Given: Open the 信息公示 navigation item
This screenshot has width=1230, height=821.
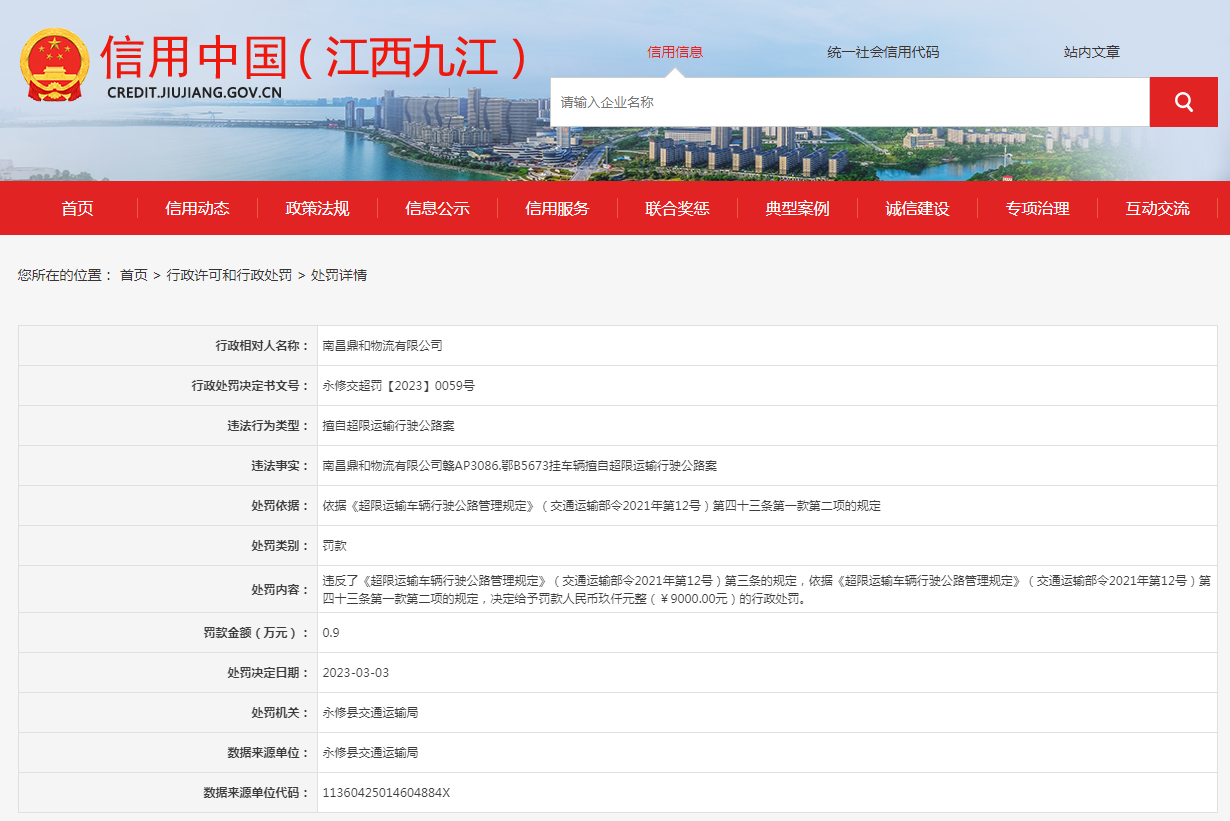Looking at the screenshot, I should pyautogui.click(x=437, y=208).
